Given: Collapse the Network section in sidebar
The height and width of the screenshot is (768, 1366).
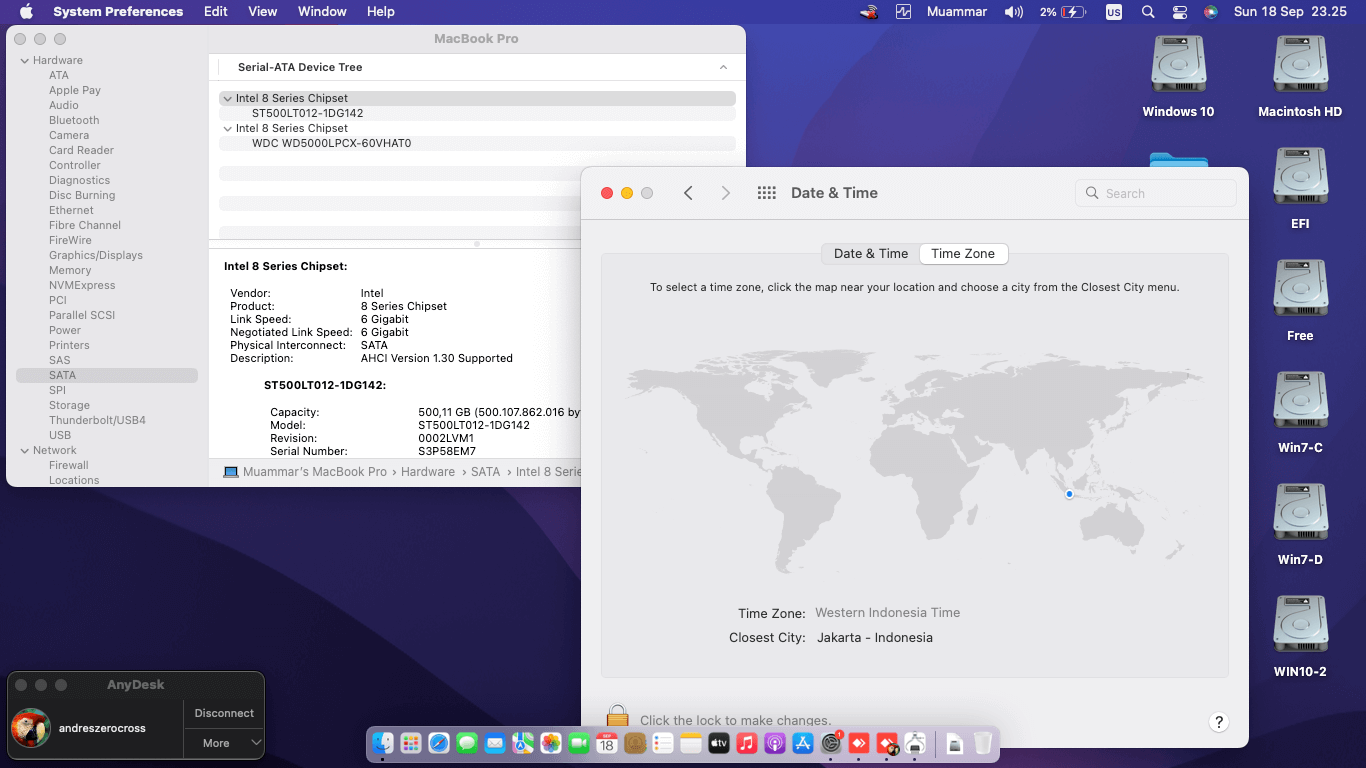Looking at the screenshot, I should point(25,450).
